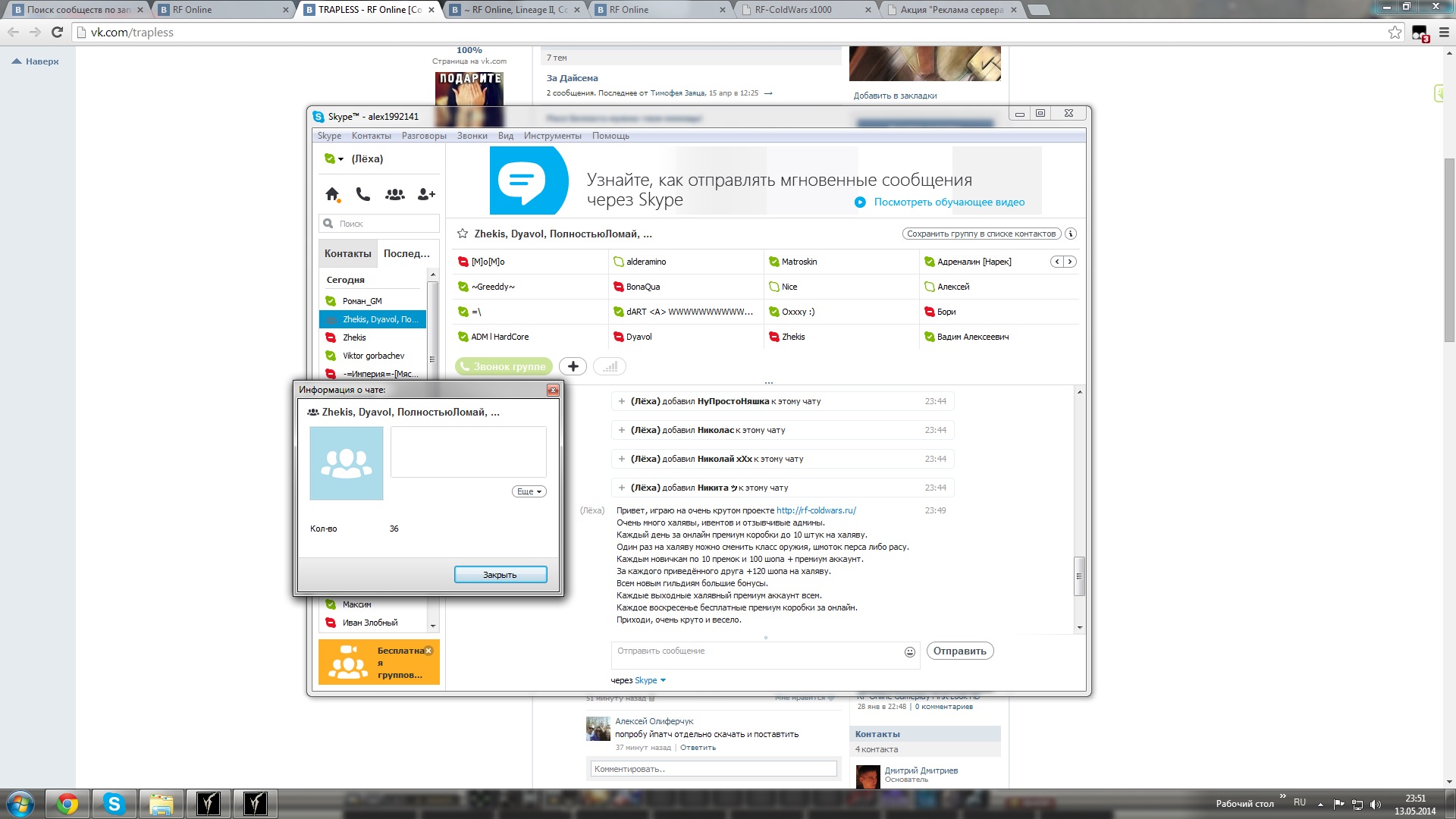Click Наверх to go to page top
This screenshot has width=1456, height=819.
(x=36, y=61)
